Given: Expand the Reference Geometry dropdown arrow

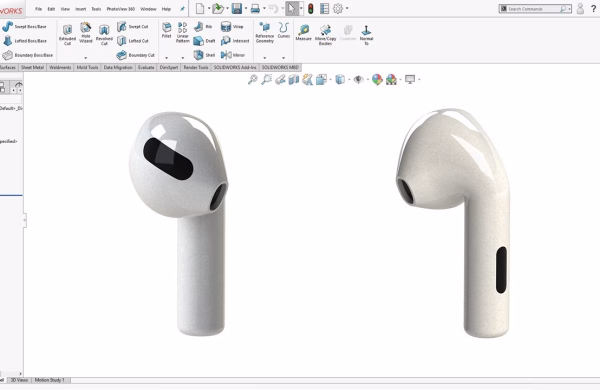Looking at the screenshot, I should tap(264, 58).
